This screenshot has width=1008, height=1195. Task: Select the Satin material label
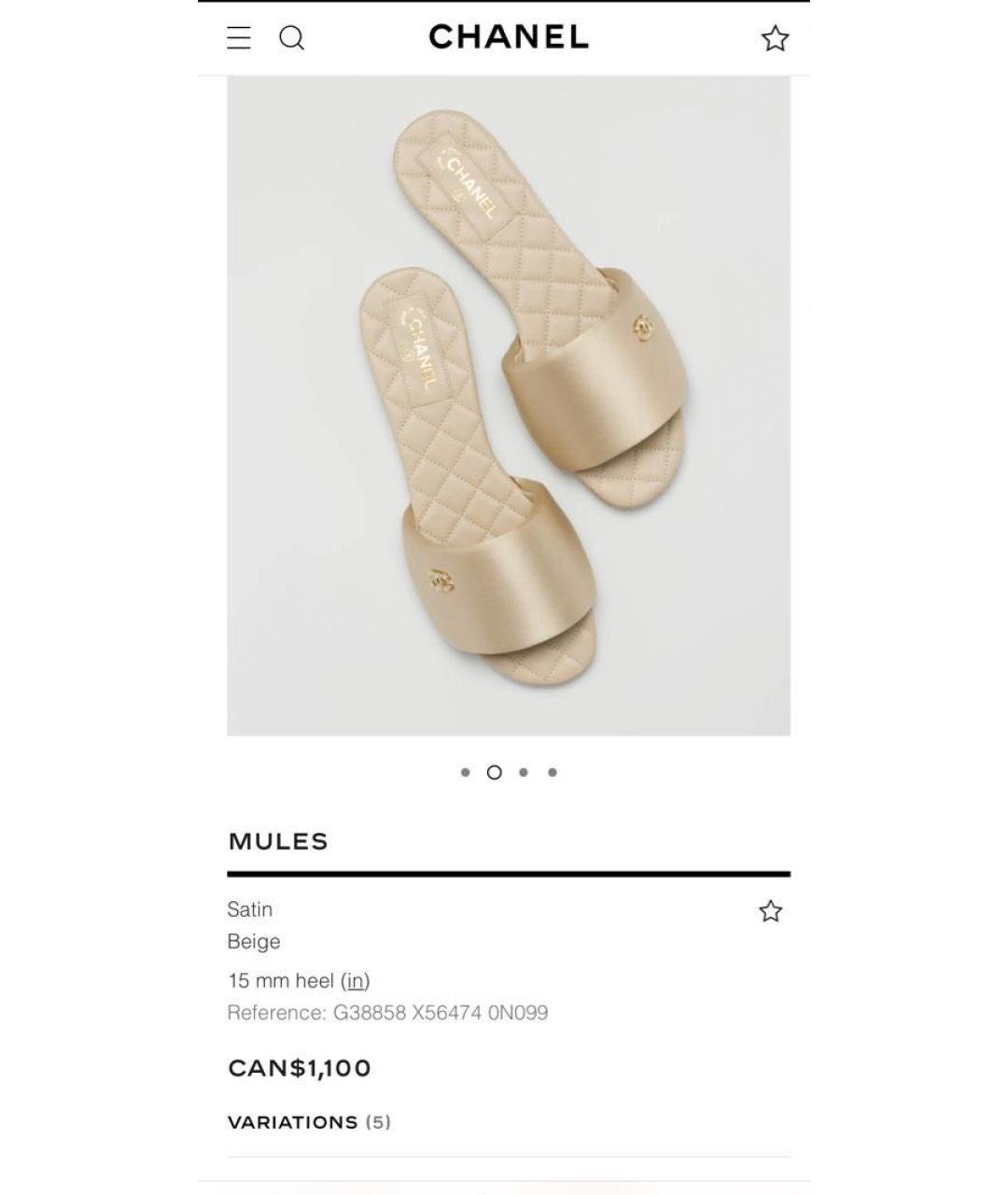[250, 909]
